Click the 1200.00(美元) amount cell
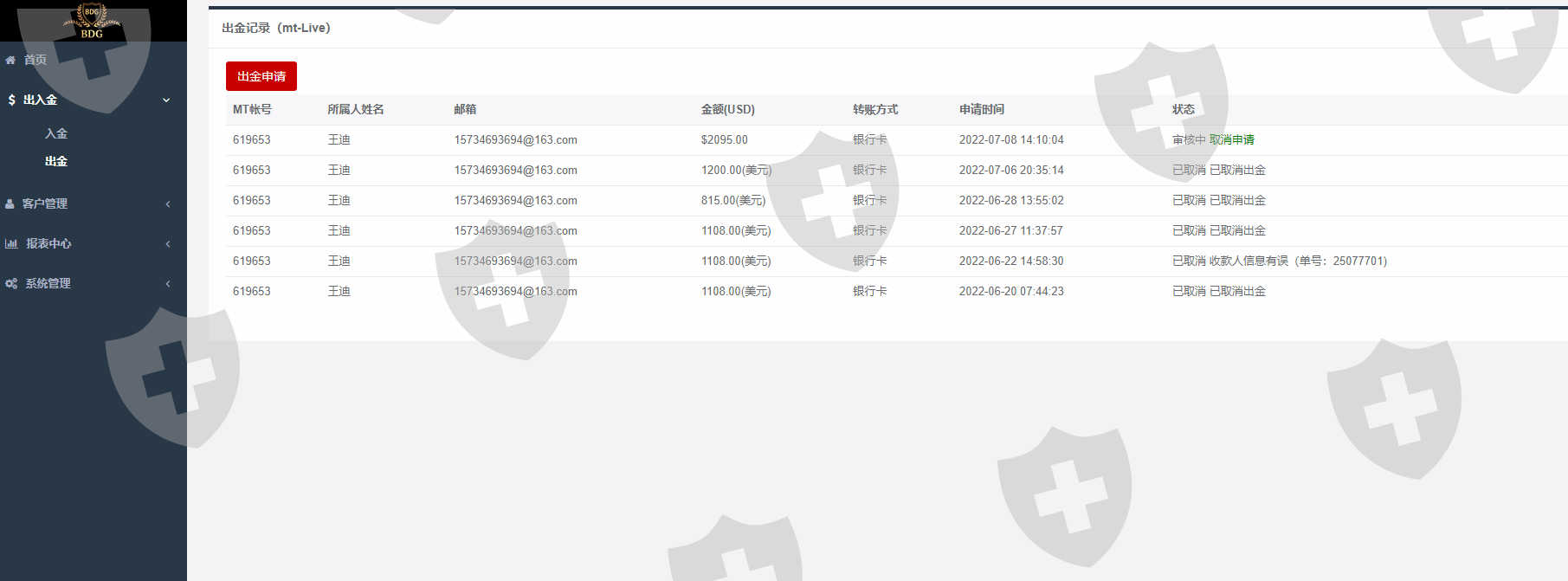The width and height of the screenshot is (1568, 581). tap(736, 170)
